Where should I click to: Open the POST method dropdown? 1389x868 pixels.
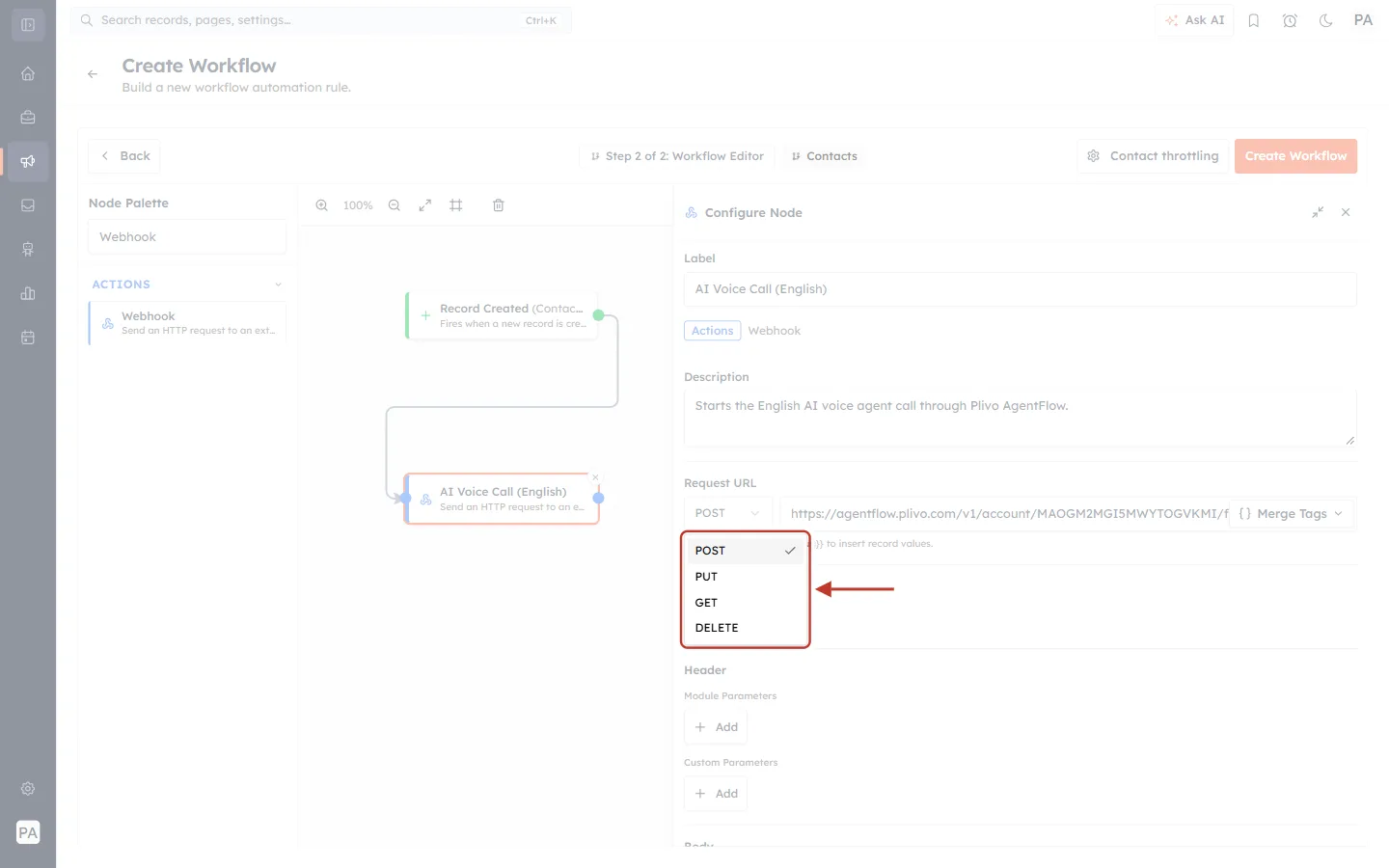pyautogui.click(x=728, y=513)
